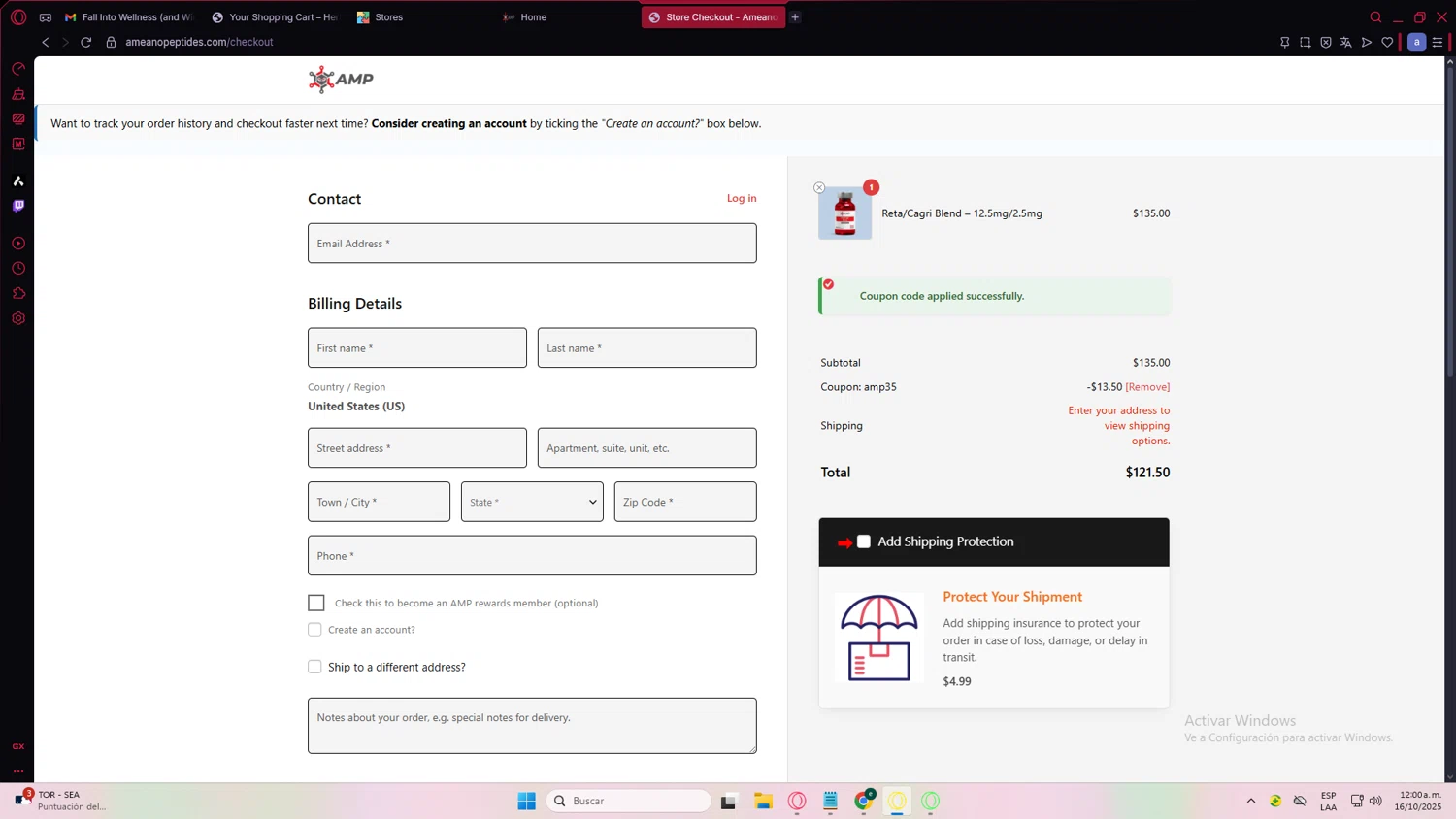Open GX Control speedometer icon in sidebar
Screen dimensions: 1456x819
[x=18, y=69]
